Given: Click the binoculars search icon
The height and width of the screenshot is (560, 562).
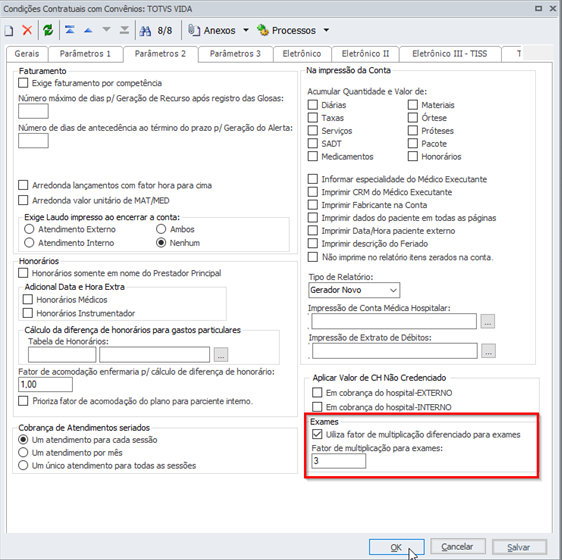Looking at the screenshot, I should (x=145, y=31).
